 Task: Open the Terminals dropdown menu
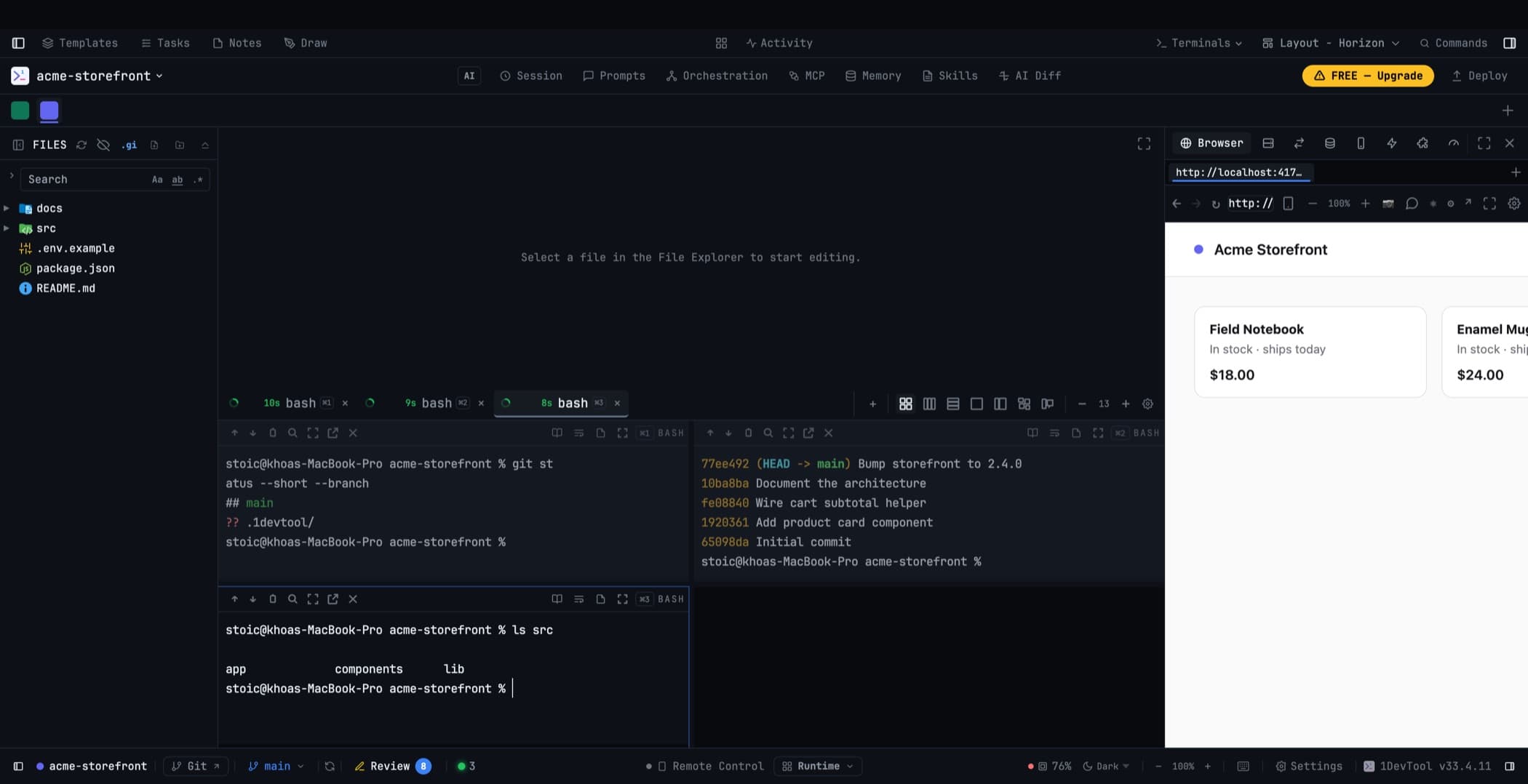(1199, 43)
